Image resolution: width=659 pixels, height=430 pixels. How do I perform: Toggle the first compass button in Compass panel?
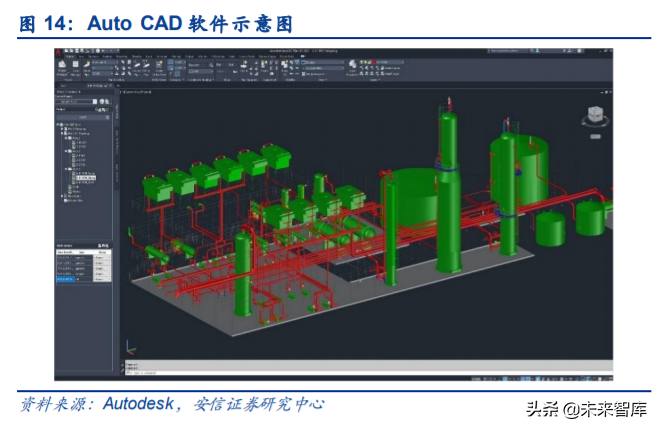click(x=170, y=62)
